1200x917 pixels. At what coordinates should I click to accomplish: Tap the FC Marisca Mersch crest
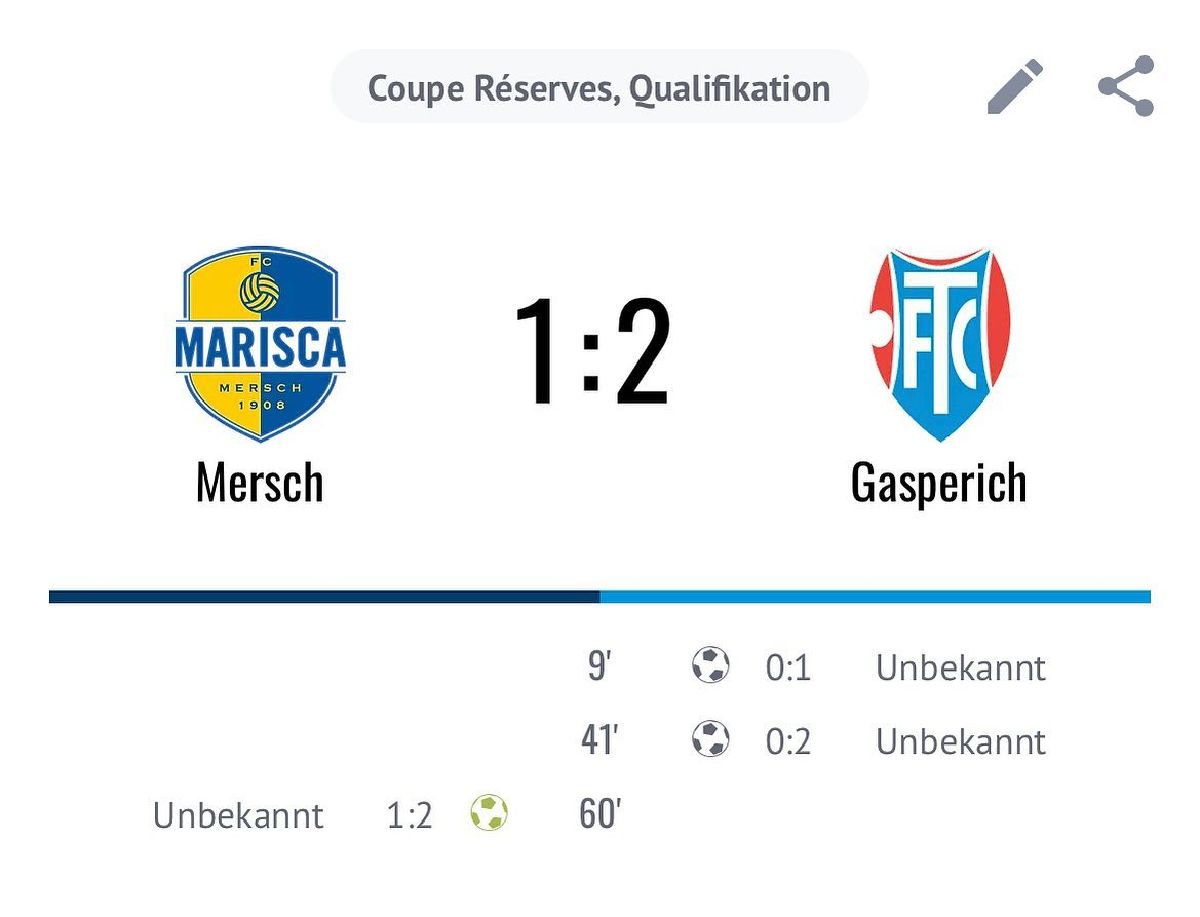tap(261, 344)
